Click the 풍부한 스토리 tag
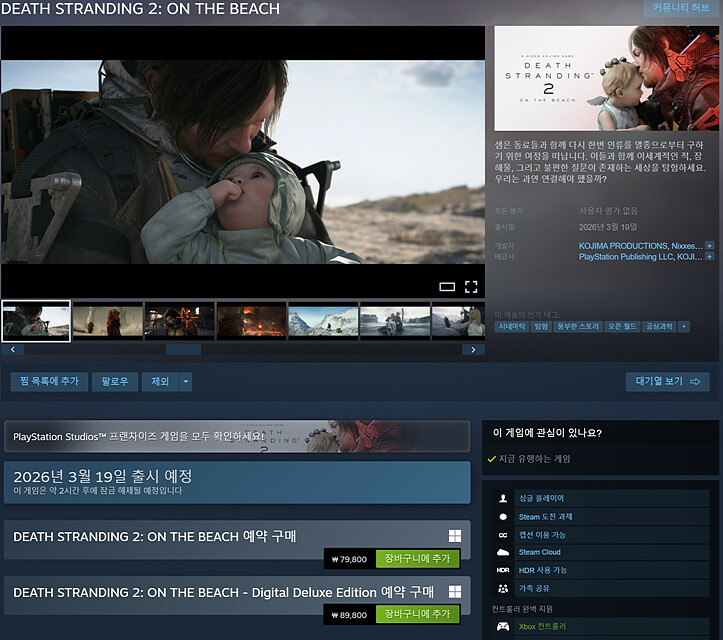 pos(578,326)
